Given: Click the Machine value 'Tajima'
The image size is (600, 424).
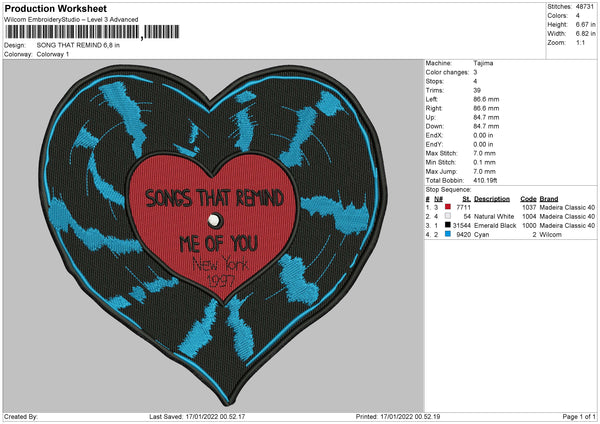Looking at the screenshot, I should tap(483, 63).
